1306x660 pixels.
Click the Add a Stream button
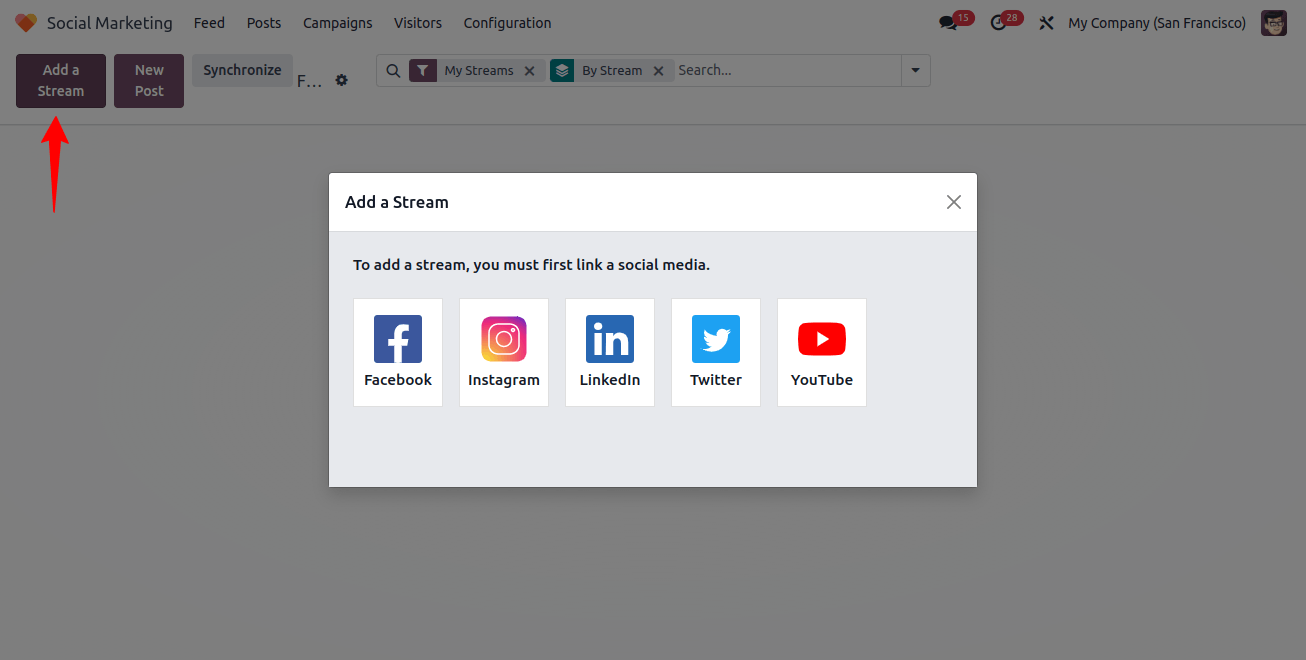61,81
